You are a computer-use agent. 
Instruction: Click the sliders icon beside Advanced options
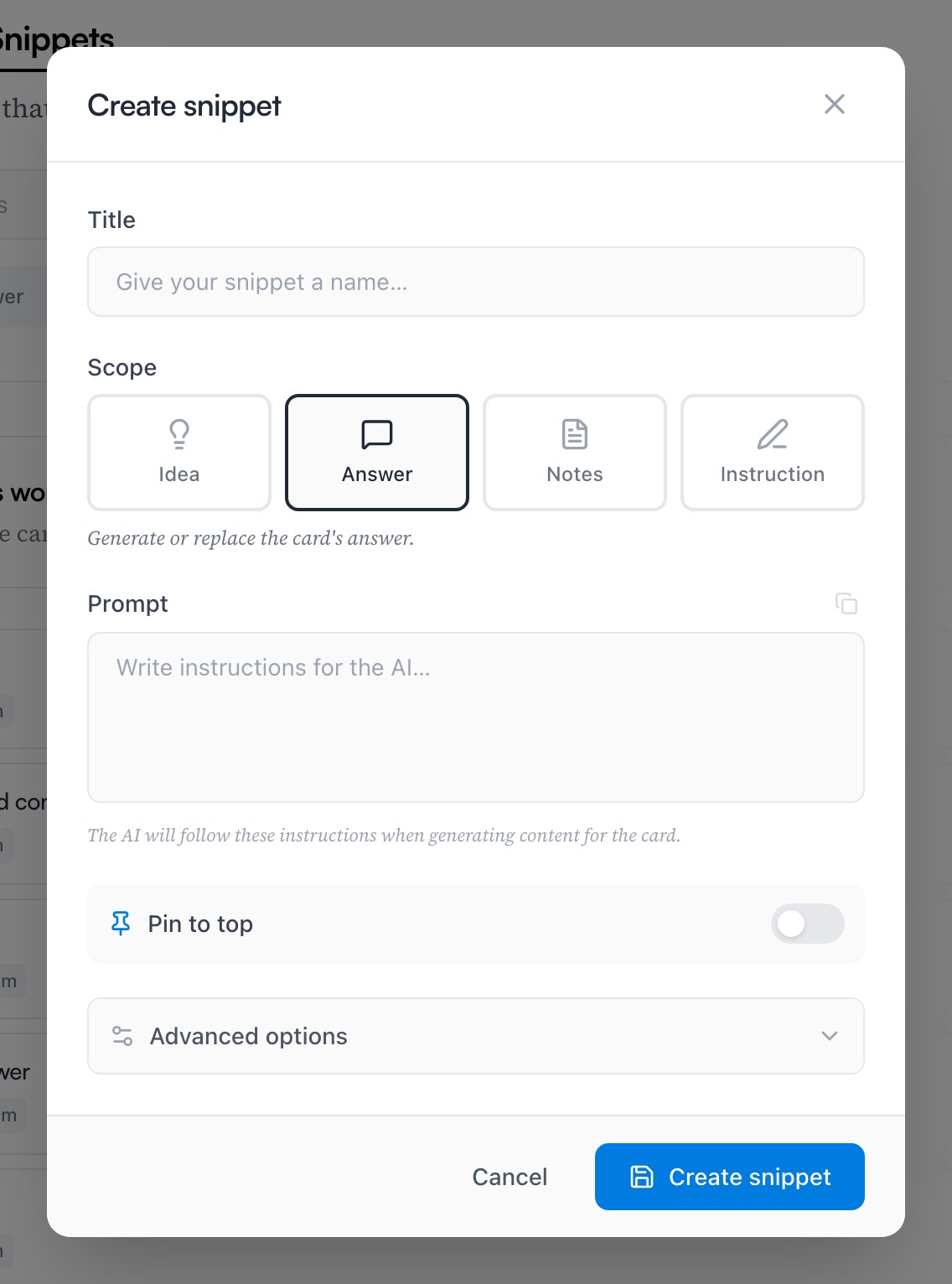[122, 1036]
